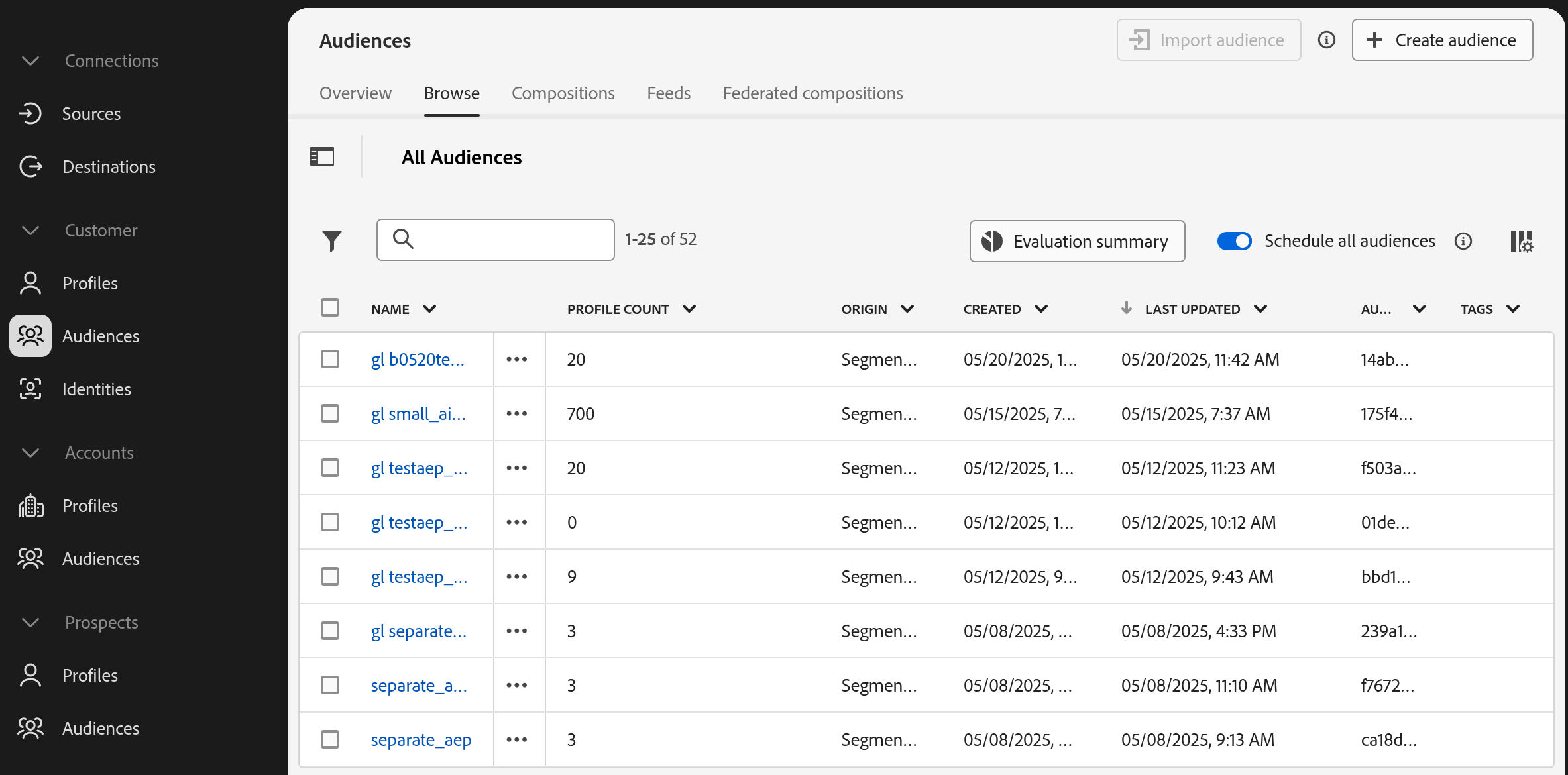This screenshot has width=1568, height=775.
Task: Open more actions for gl small_ai row
Action: (x=517, y=414)
